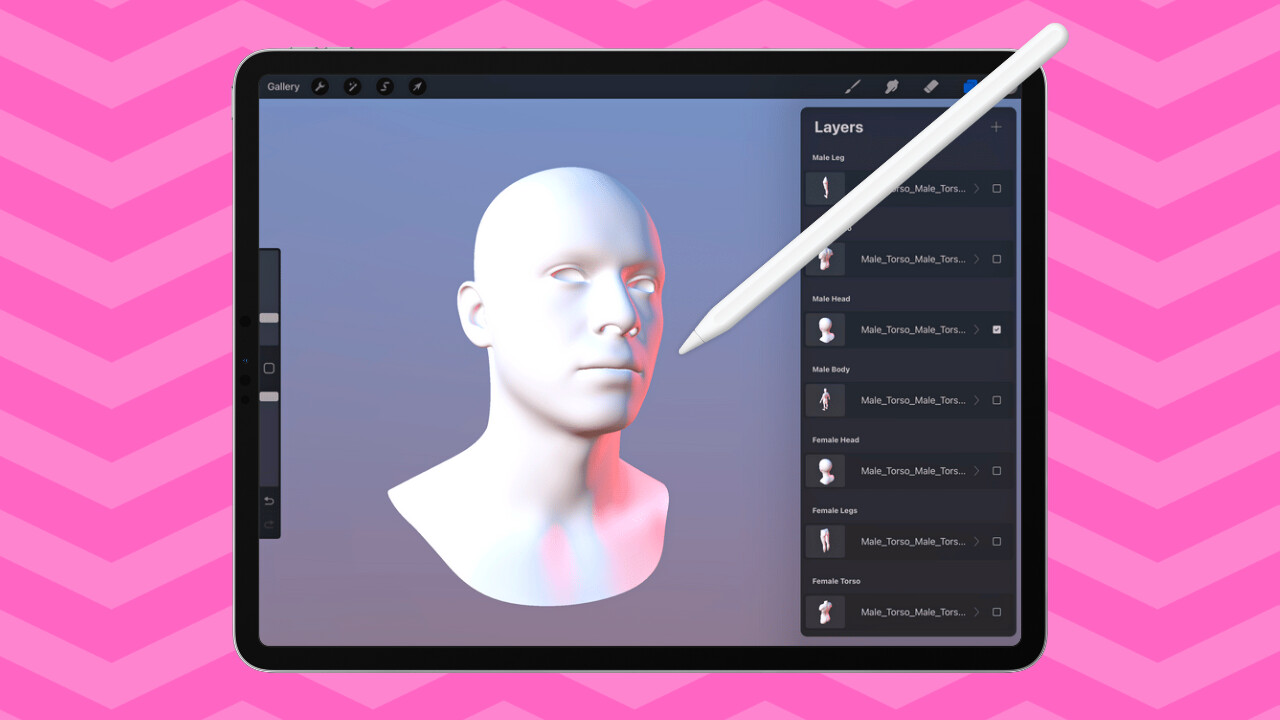Select Male_Torso layer name in Male Body group
1280x720 pixels.
click(913, 400)
